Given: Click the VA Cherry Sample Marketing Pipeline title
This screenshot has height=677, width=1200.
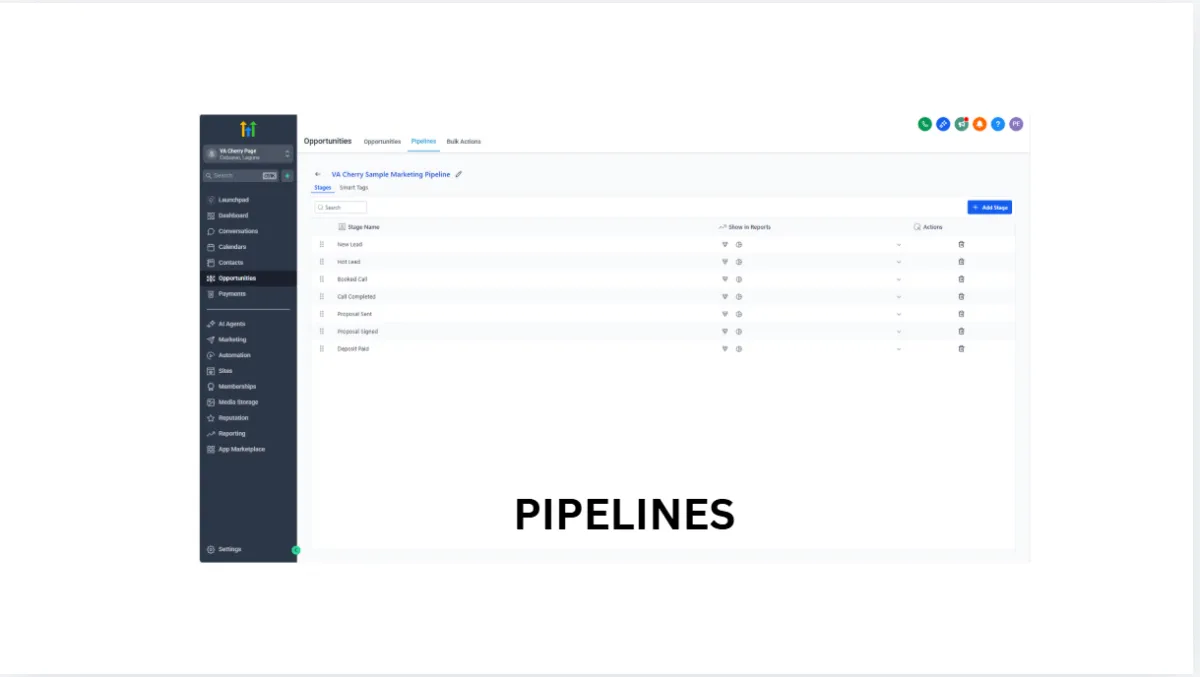Looking at the screenshot, I should click(391, 174).
